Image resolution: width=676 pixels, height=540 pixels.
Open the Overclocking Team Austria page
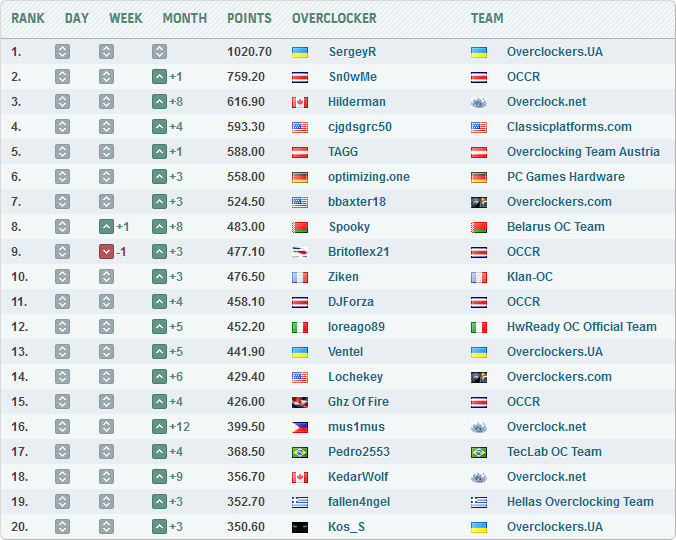(x=583, y=152)
